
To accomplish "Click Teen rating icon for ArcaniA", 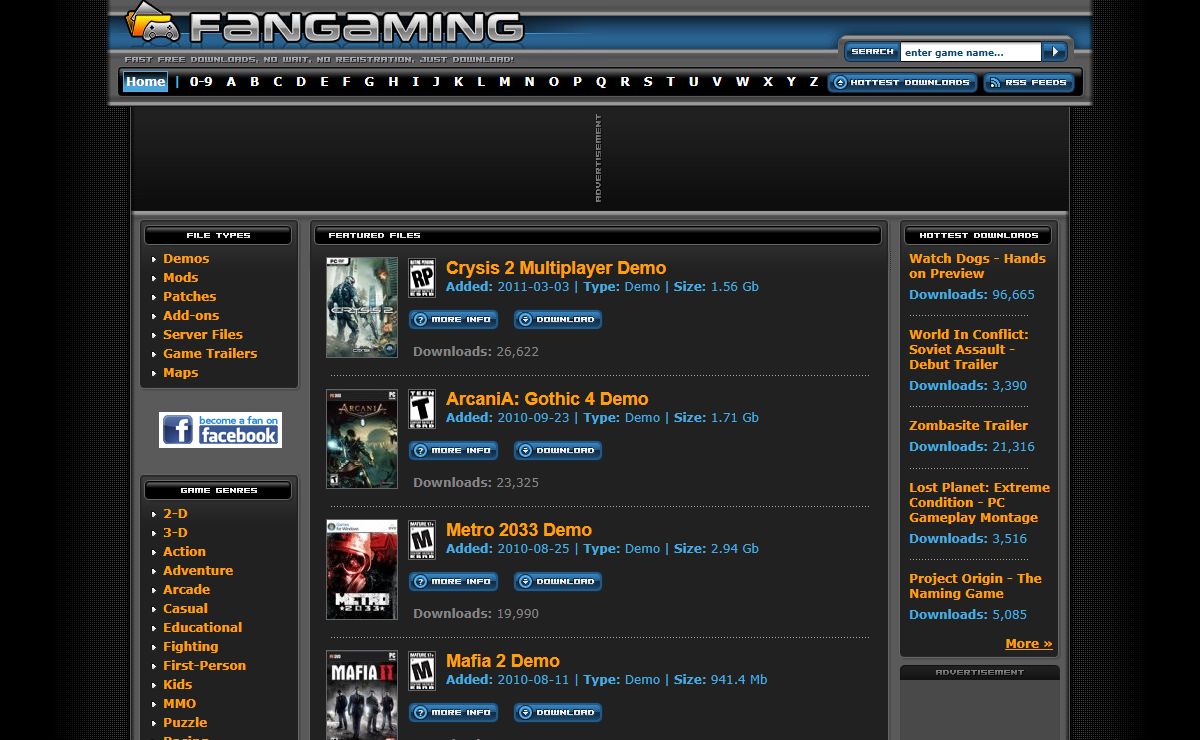I will click(422, 409).
